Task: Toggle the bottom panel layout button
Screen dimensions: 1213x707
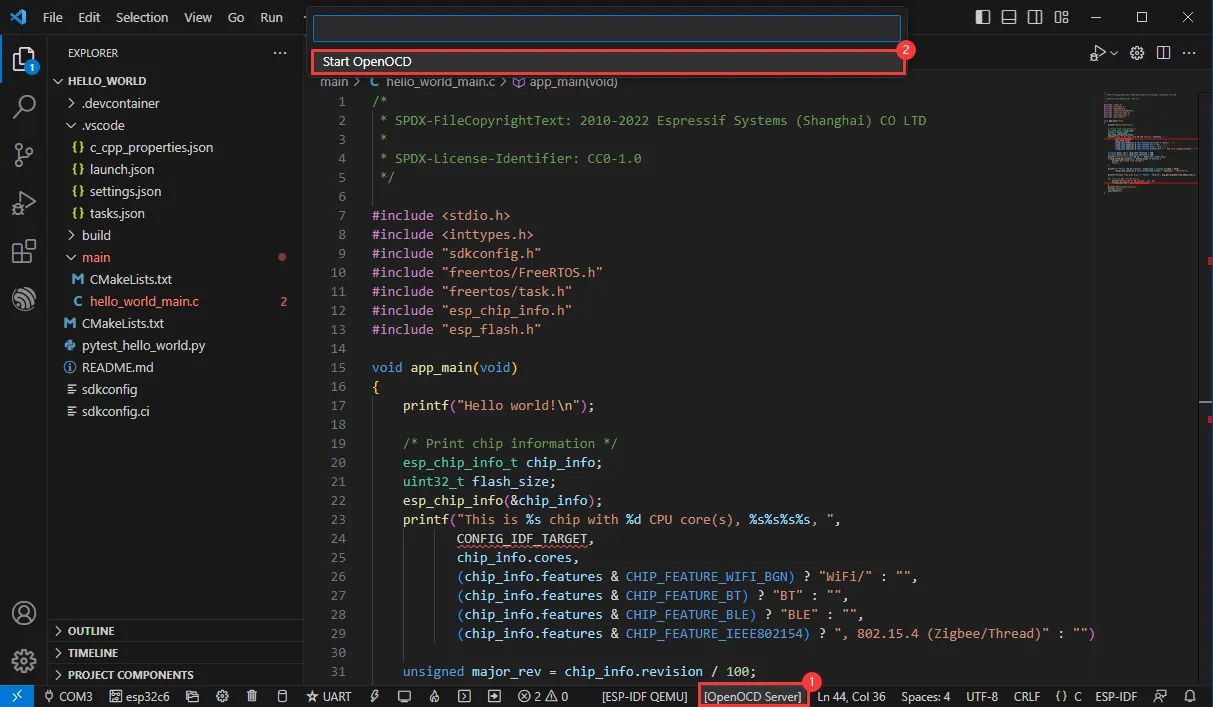Action: pos(1009,17)
